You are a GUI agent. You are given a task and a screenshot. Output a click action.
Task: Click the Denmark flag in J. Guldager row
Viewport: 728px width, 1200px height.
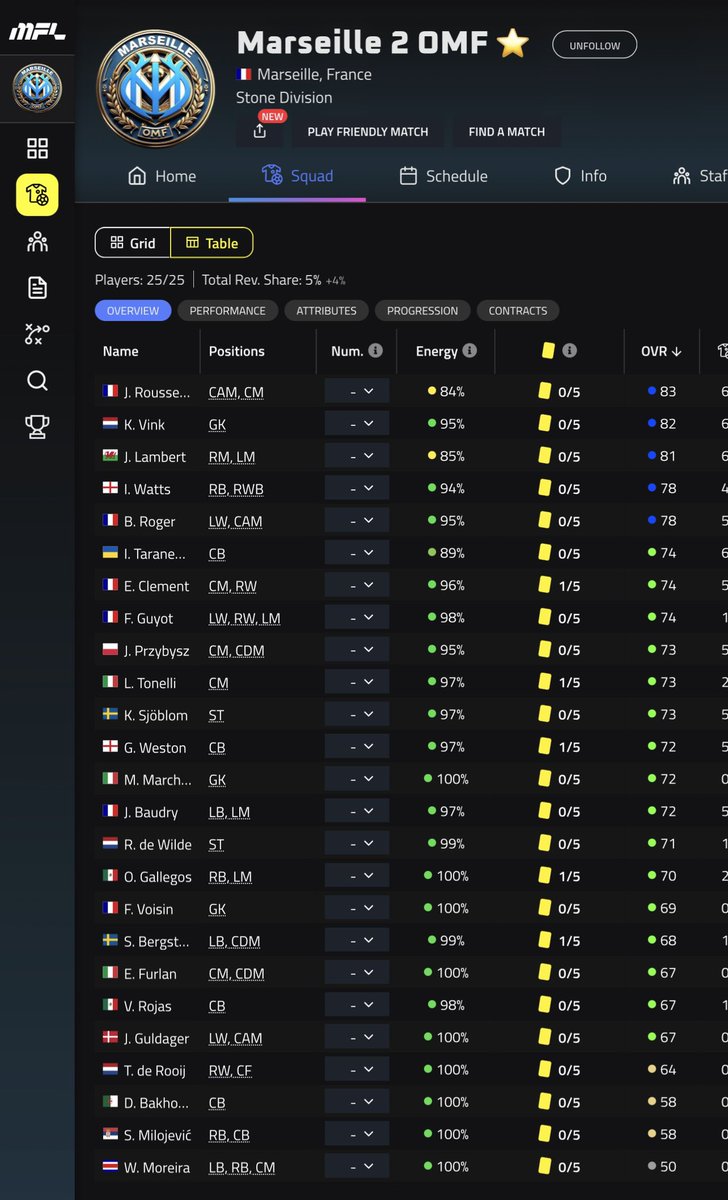coord(110,1037)
